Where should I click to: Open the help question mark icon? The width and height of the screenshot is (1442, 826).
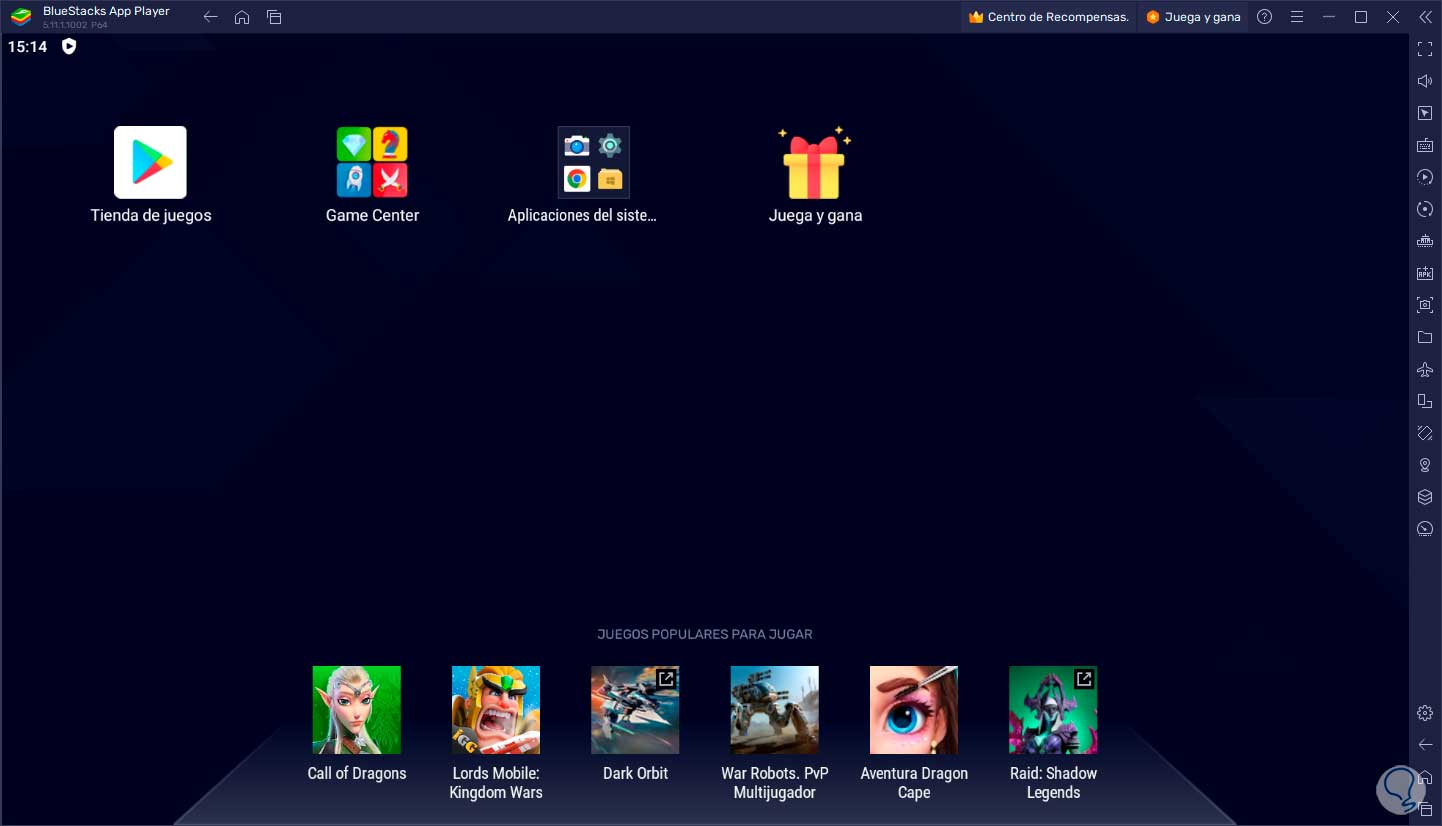1265,17
